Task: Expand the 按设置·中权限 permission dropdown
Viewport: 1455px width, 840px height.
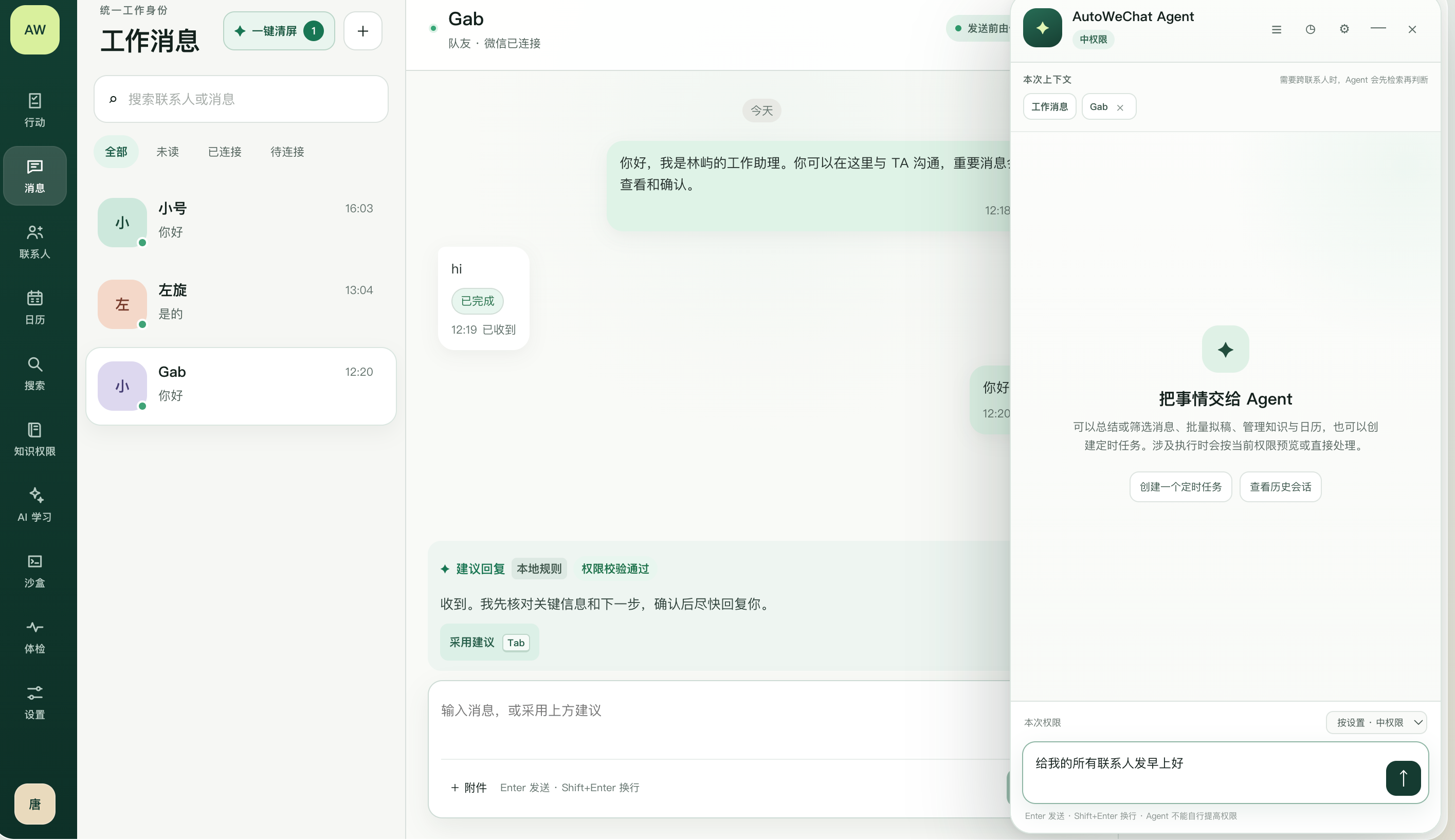Action: click(x=1376, y=722)
